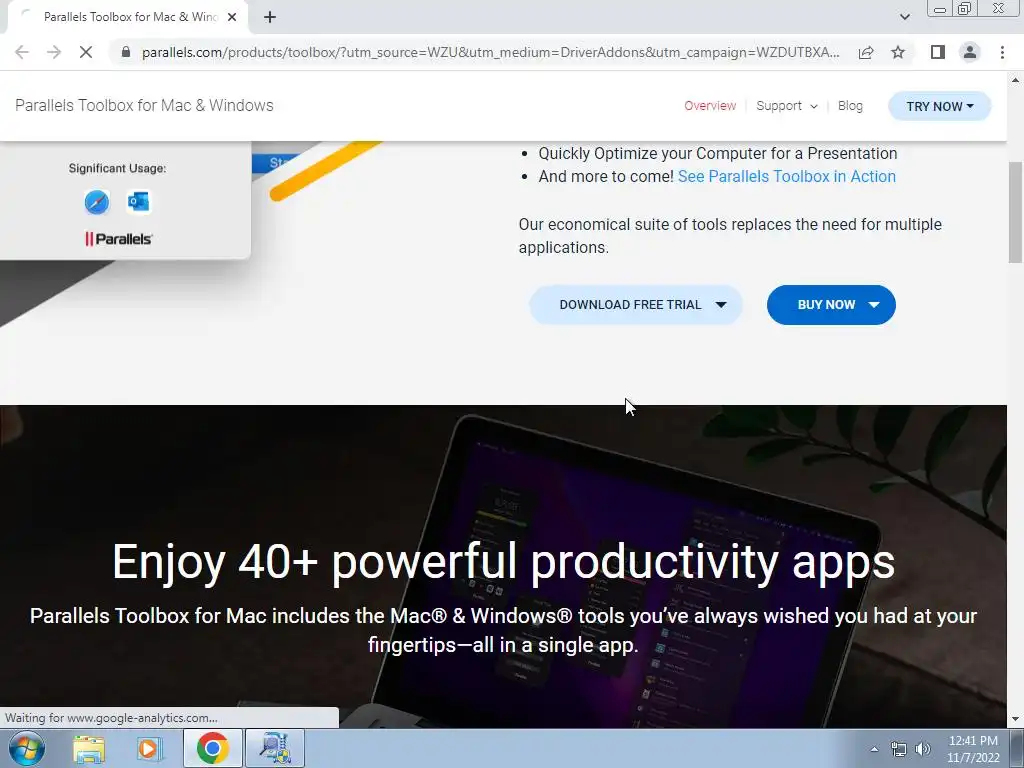Viewport: 1024px width, 768px height.
Task: Click scrollbar down arrow
Action: [1015, 719]
